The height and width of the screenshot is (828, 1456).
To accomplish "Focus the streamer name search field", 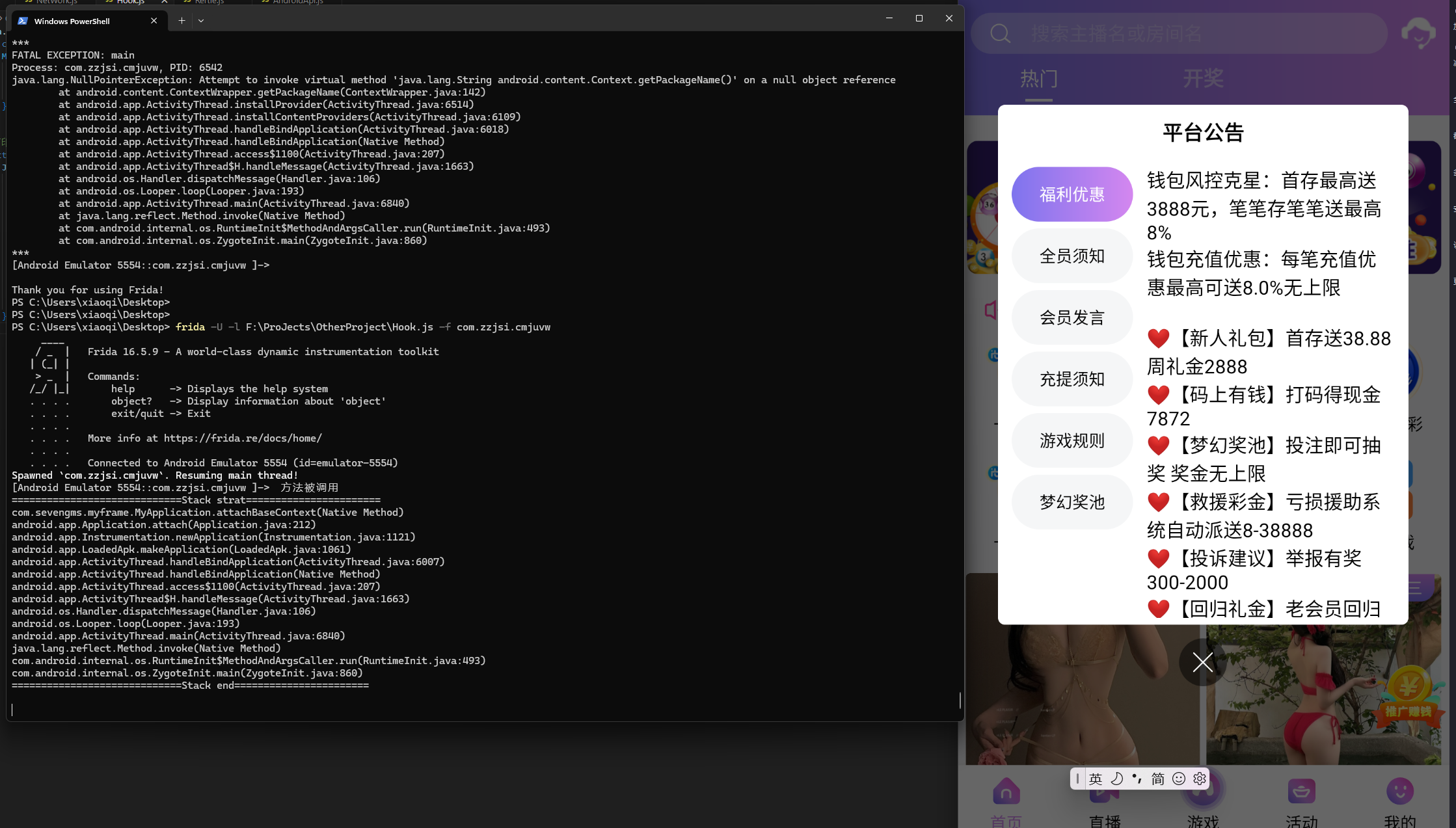I will coord(1178,33).
